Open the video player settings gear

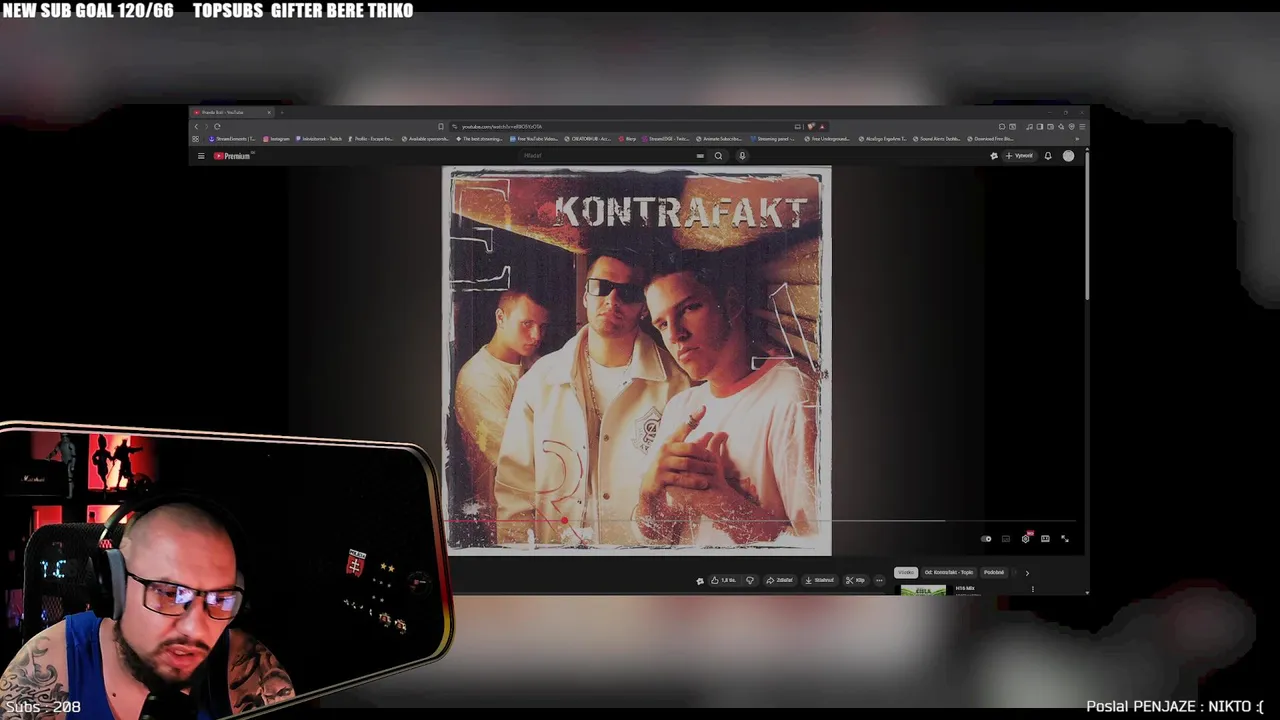click(x=1025, y=539)
